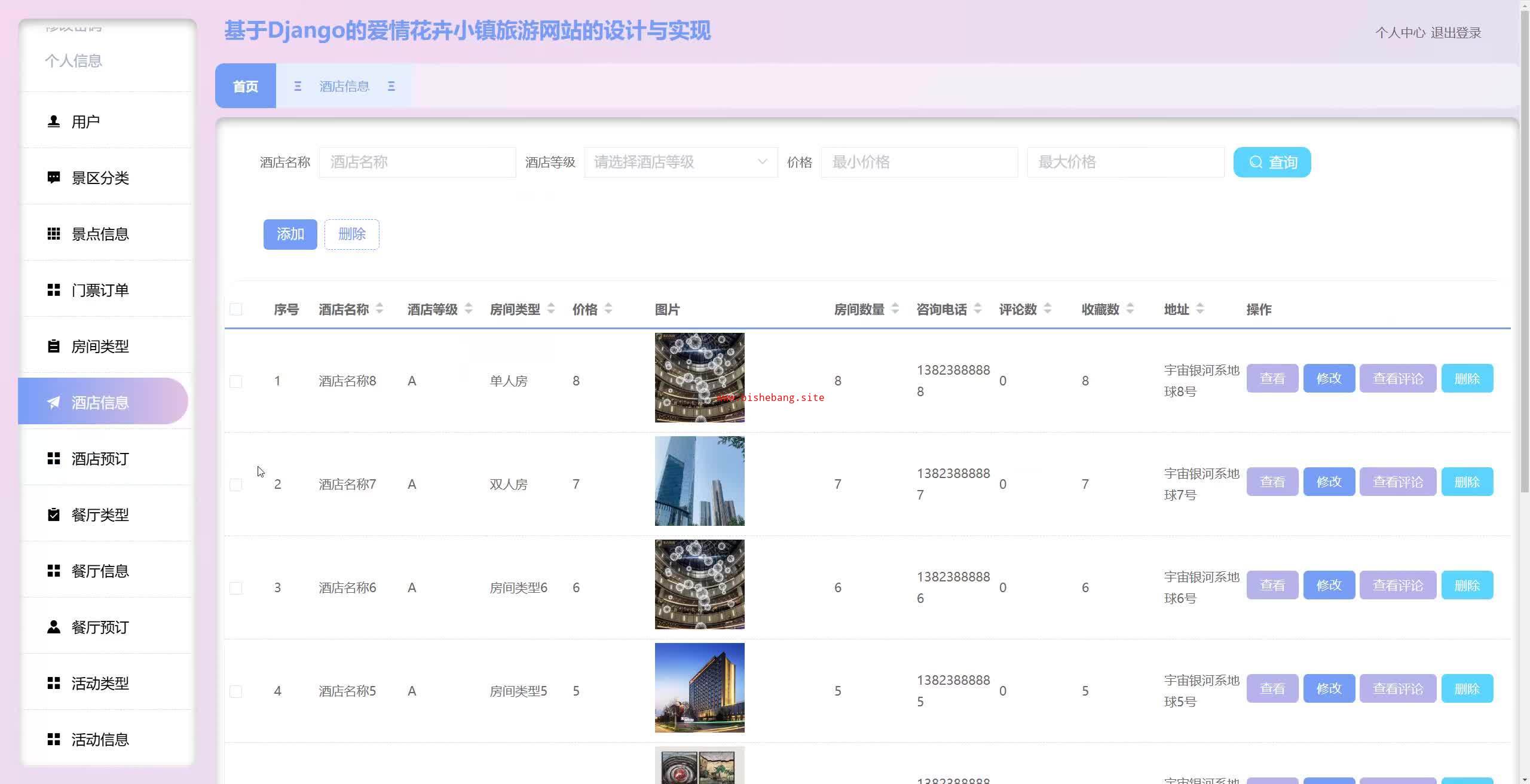Click the user icon beside 用户
This screenshot has width=1530, height=784.
point(53,121)
